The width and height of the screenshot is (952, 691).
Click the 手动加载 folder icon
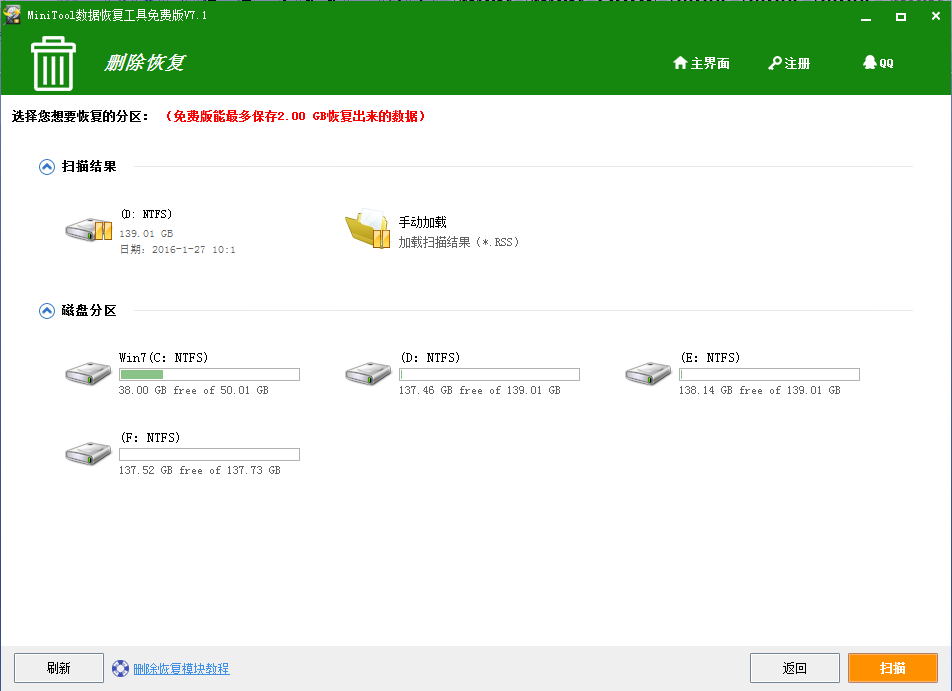click(x=367, y=229)
